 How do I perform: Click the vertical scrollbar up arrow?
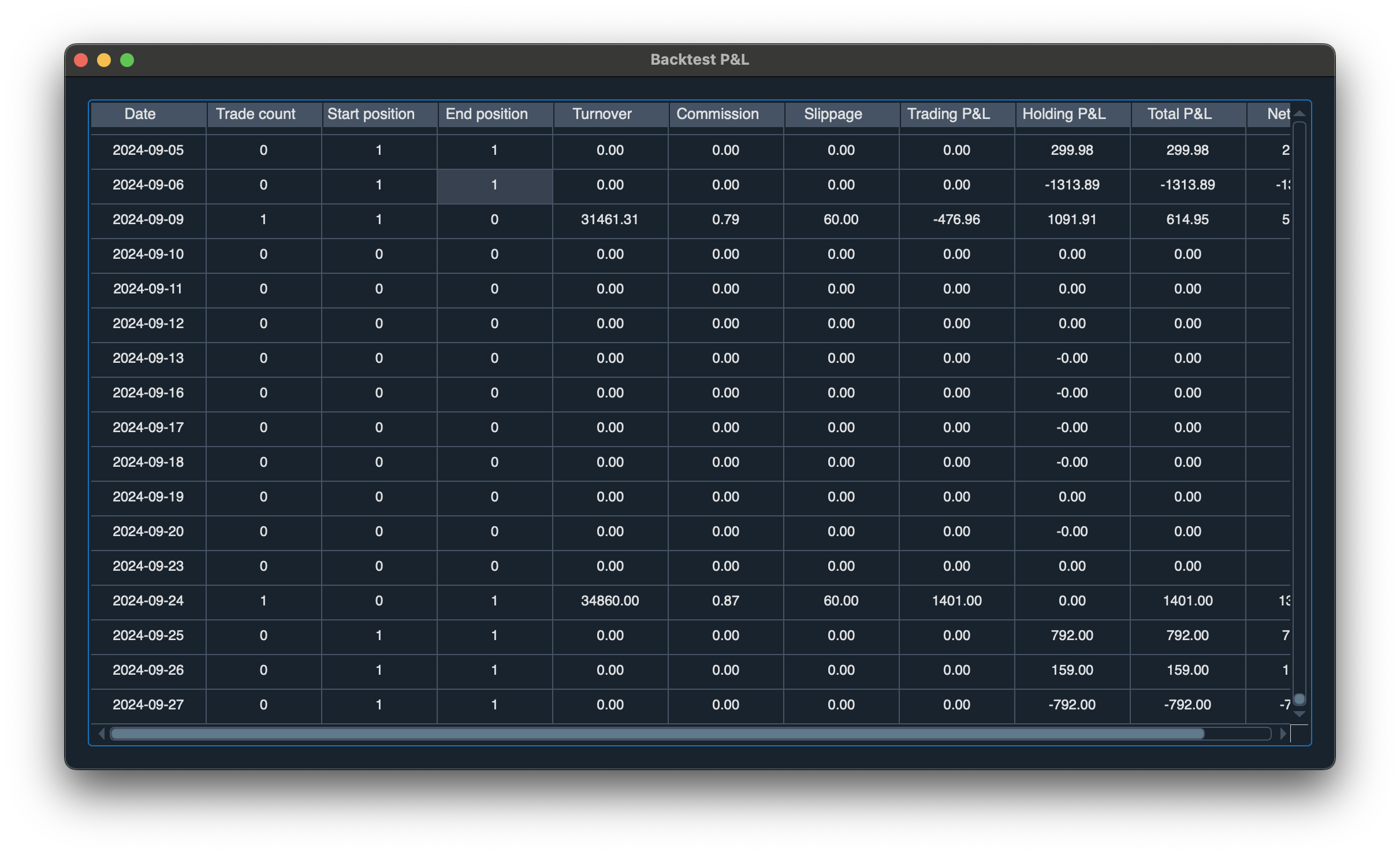(1299, 113)
